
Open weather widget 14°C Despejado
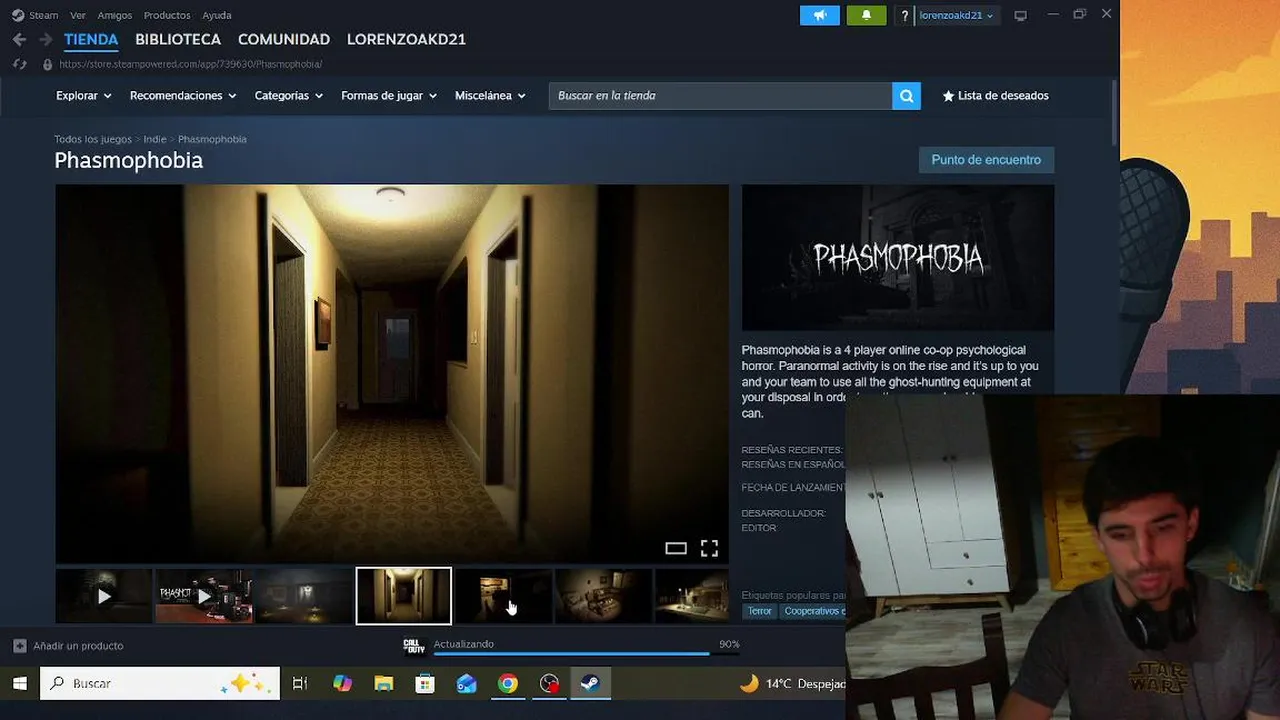[792, 684]
